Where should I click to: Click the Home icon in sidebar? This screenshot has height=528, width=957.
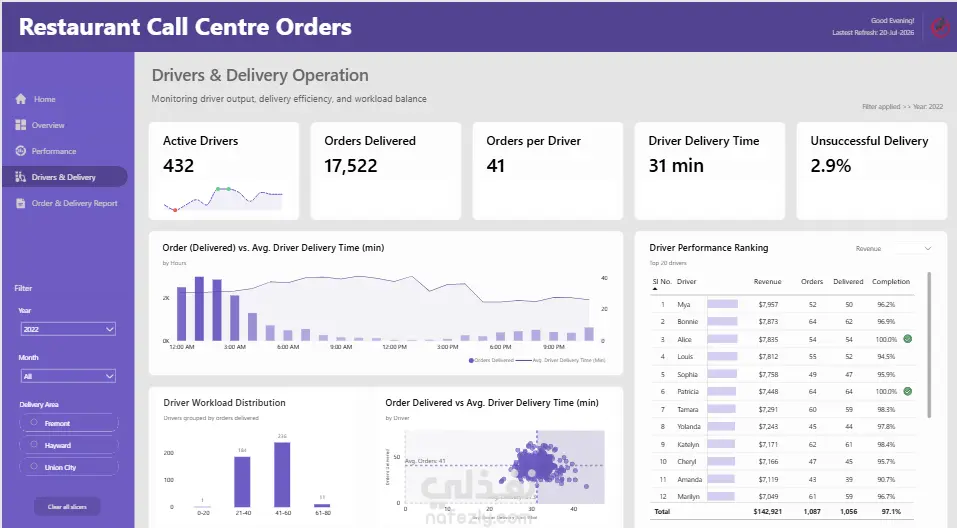point(21,99)
